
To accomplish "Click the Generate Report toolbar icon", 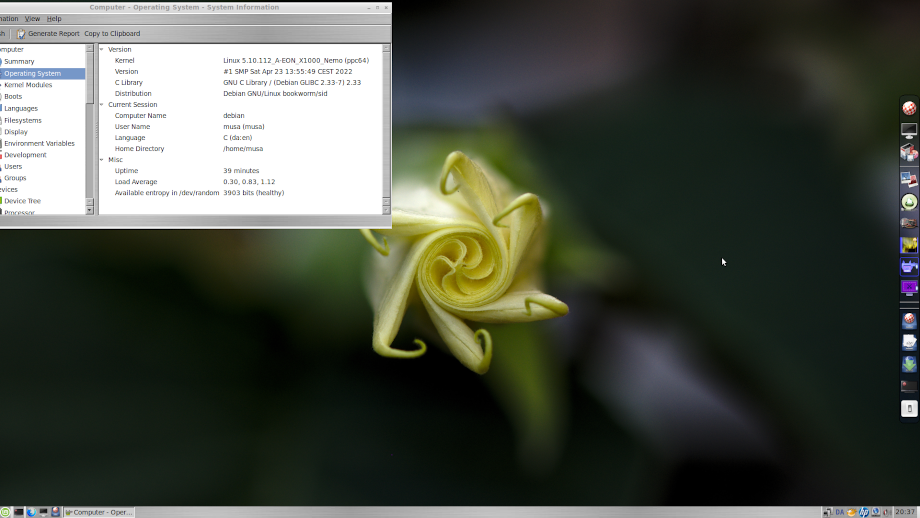I will click(21, 34).
